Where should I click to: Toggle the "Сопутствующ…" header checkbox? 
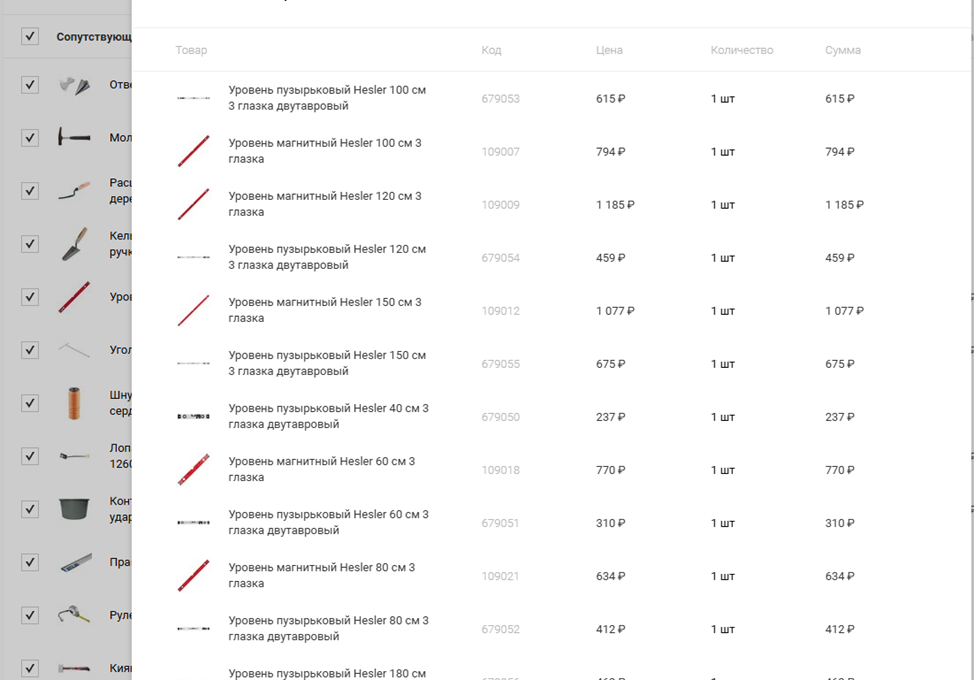(30, 37)
